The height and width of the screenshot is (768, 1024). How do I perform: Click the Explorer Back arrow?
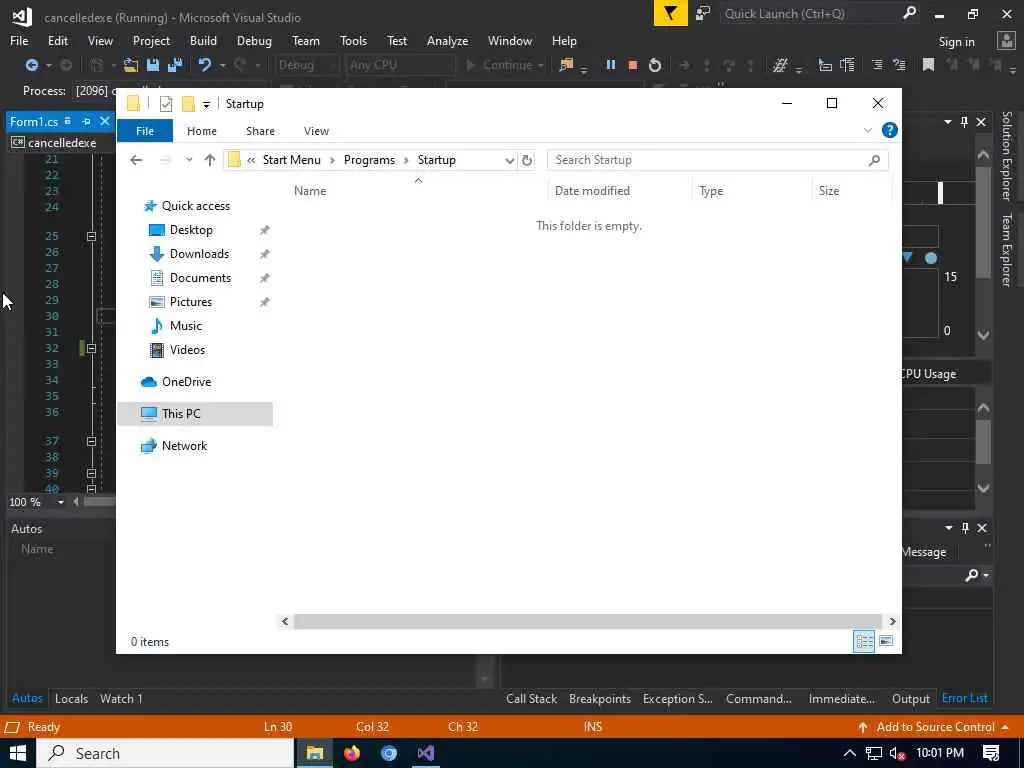tap(136, 160)
